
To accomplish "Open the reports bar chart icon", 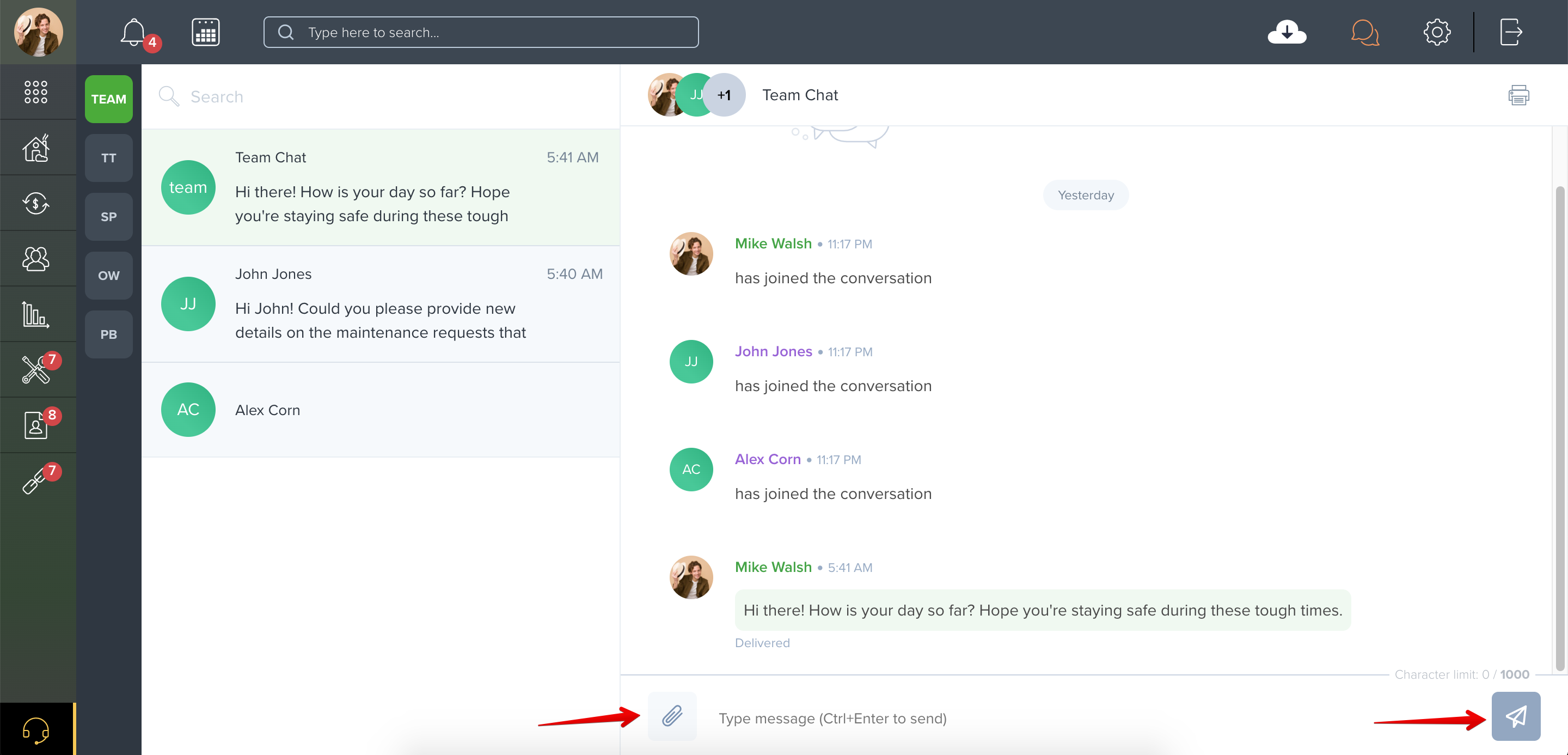I will (36, 314).
